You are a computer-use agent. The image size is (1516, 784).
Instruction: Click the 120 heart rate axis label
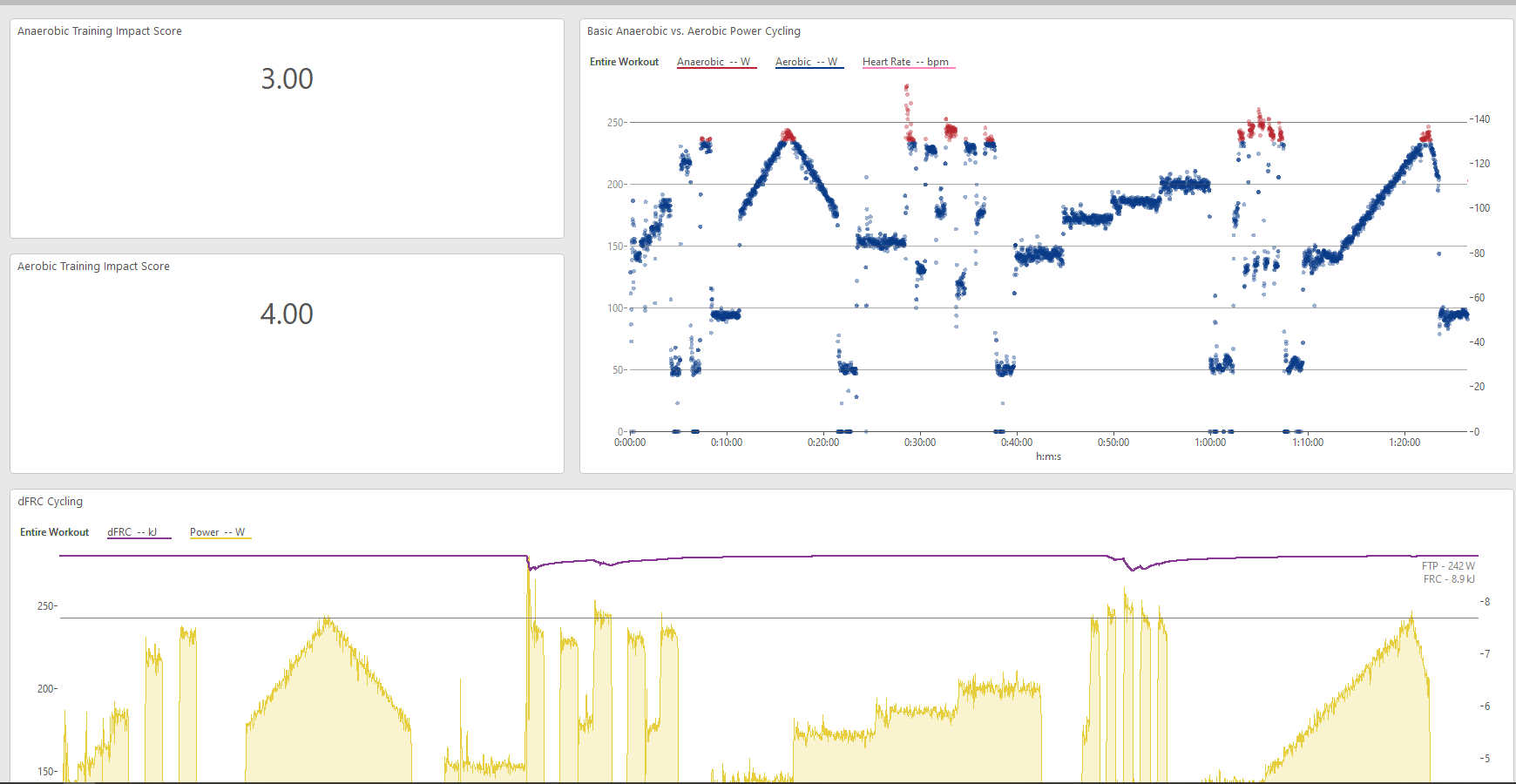click(1482, 164)
